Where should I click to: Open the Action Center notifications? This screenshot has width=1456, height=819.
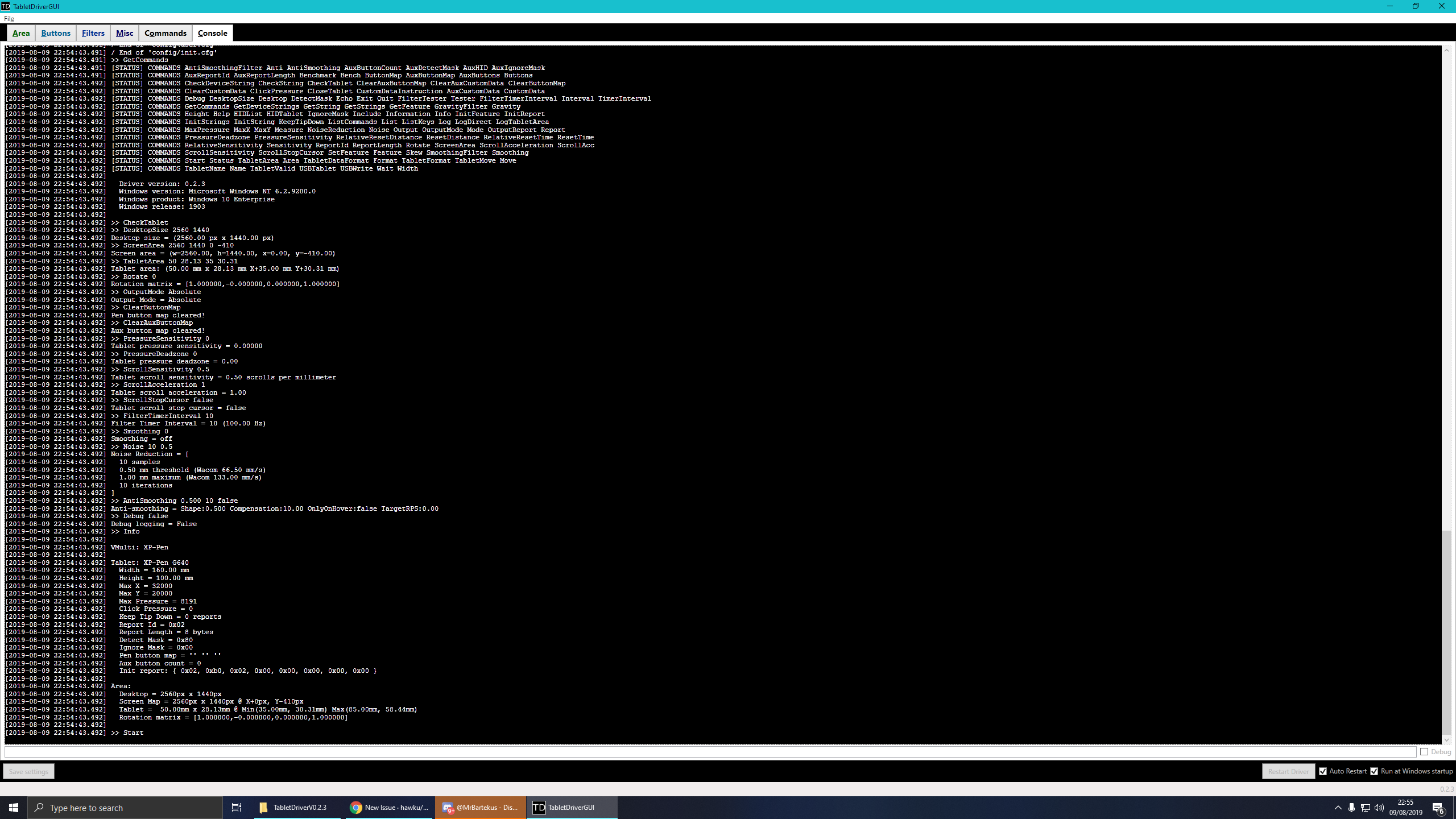(1439, 807)
